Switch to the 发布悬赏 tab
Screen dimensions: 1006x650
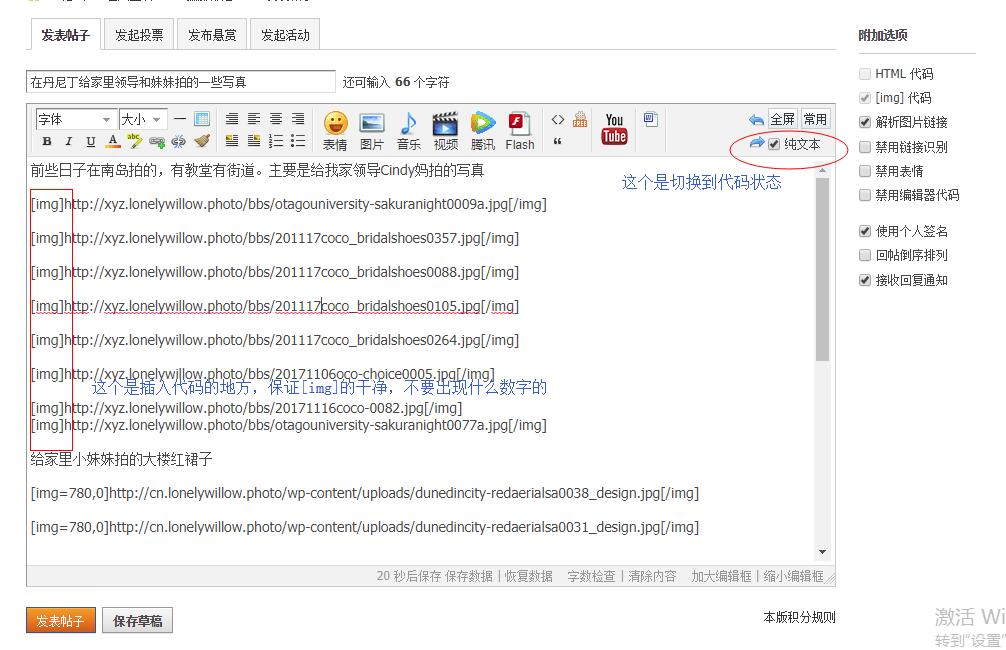click(212, 35)
